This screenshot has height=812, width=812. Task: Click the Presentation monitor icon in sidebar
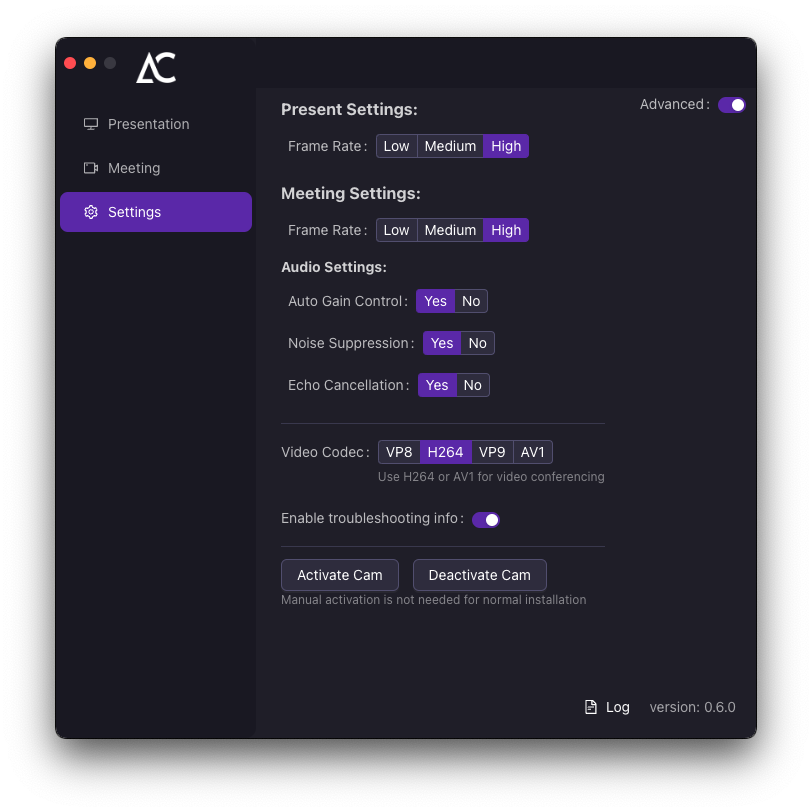click(91, 124)
